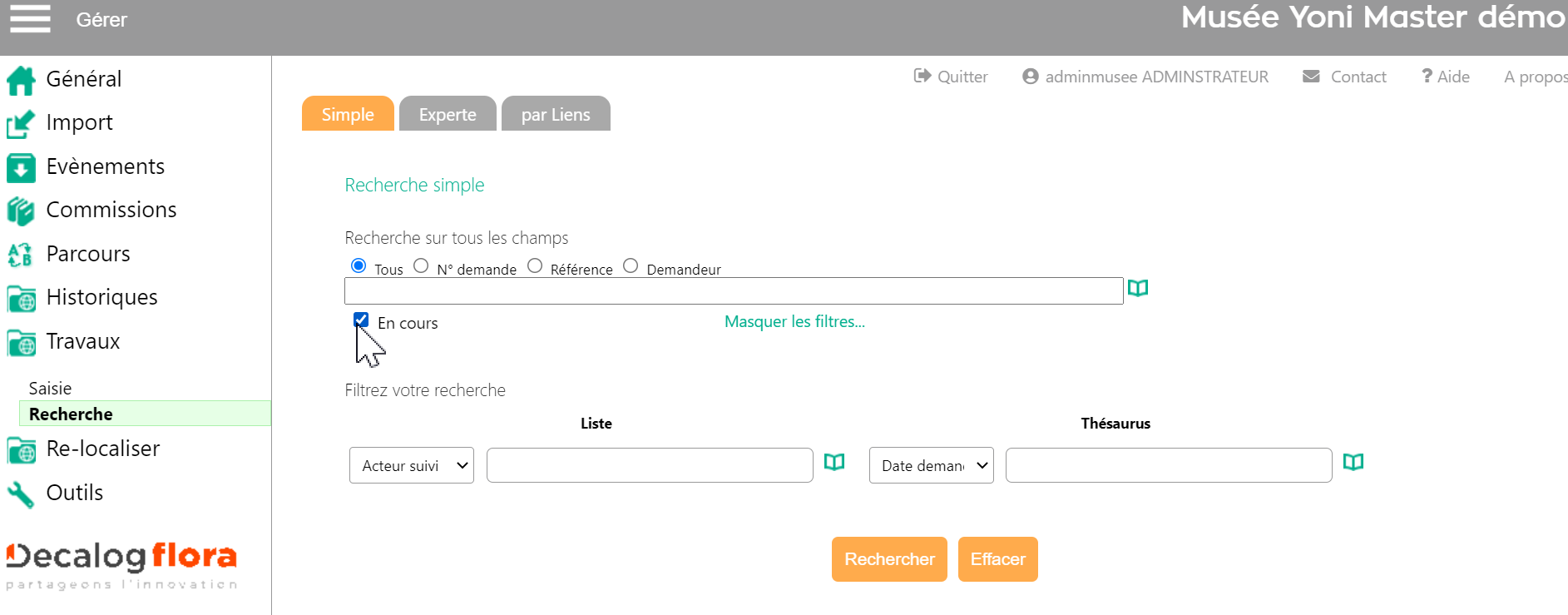Screen dimensions: 1568x615
Task: Expand the Acteur suivi dropdown
Action: coord(412,465)
